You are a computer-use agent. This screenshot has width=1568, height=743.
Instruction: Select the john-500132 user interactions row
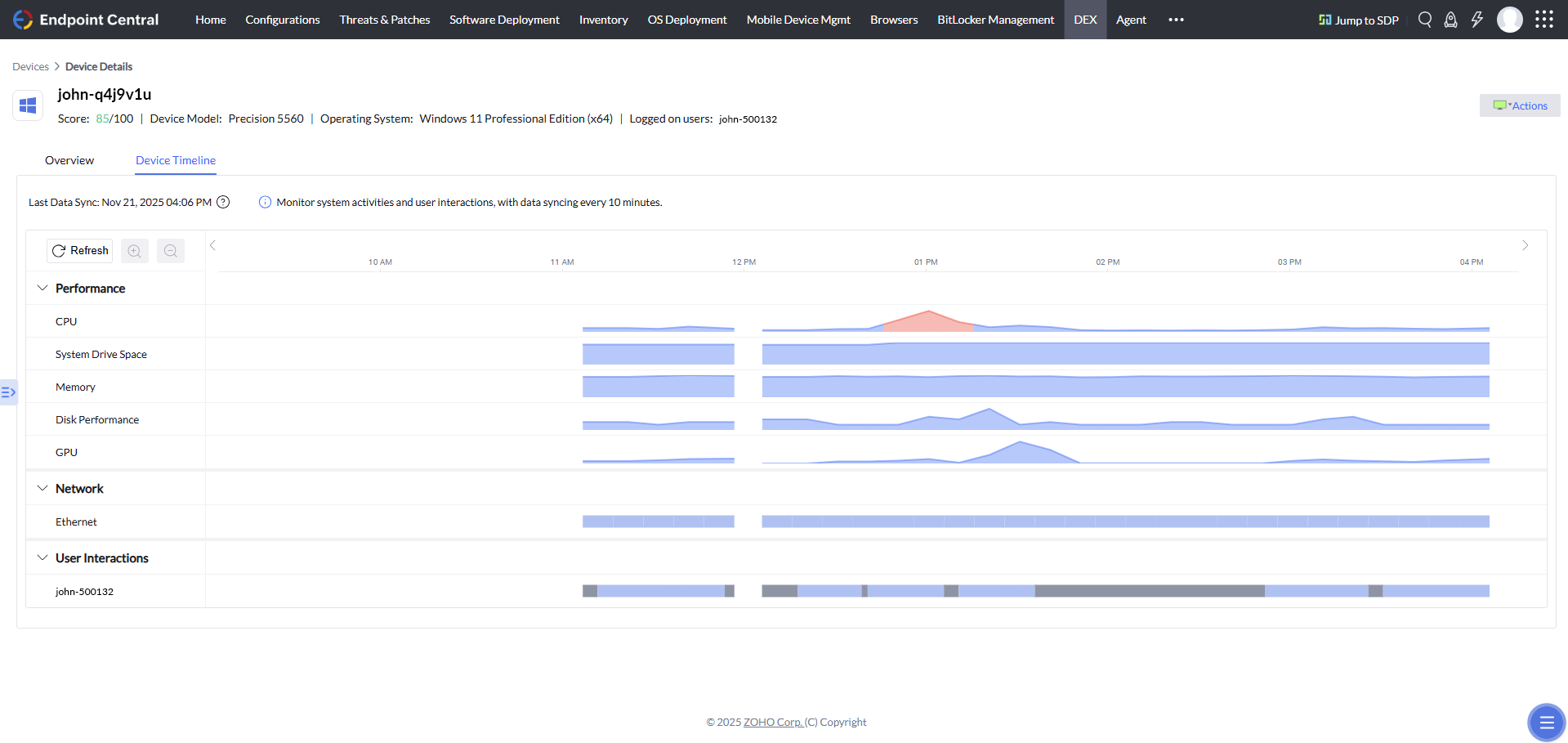pos(84,591)
